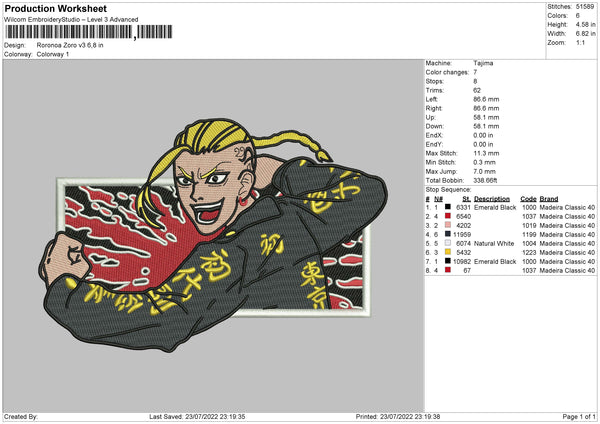
Task: Click the Min Stitch value 0.3 mm
Action: pyautogui.click(x=484, y=162)
